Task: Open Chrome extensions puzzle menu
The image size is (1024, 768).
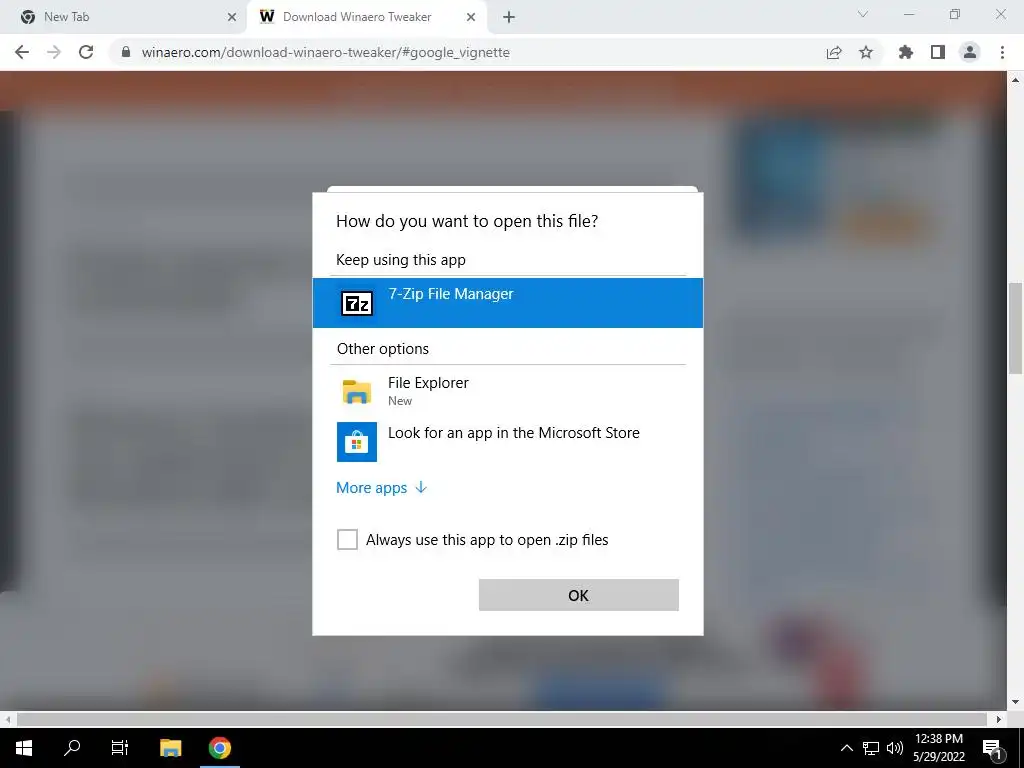Action: click(x=906, y=52)
